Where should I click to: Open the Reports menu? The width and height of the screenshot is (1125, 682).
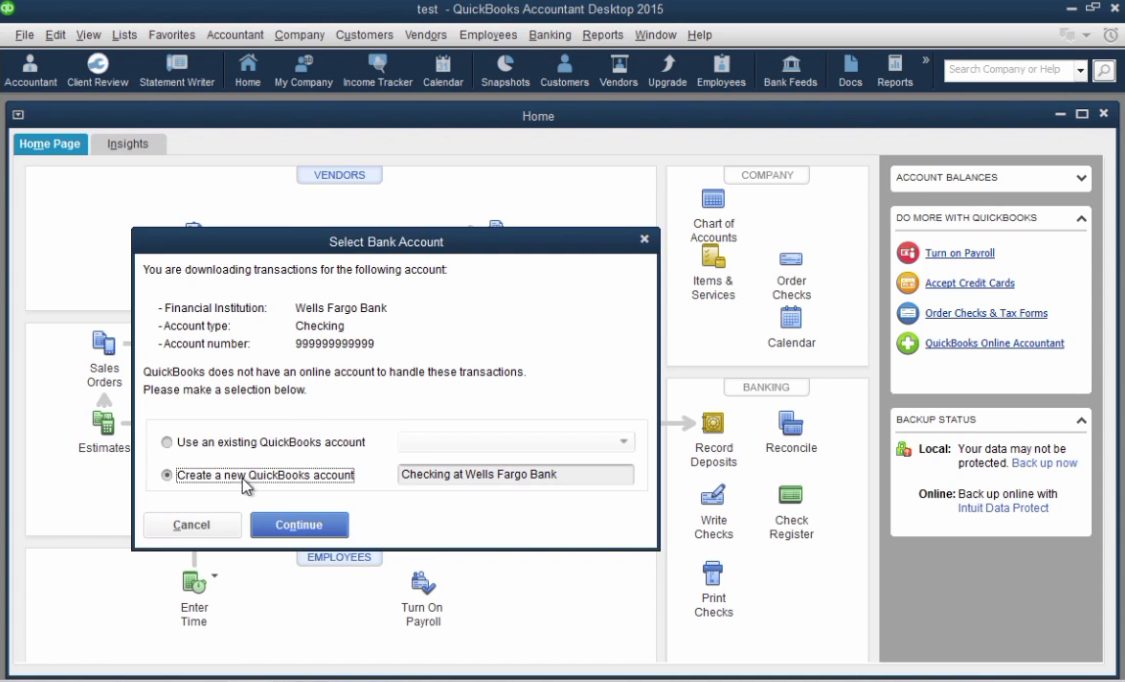coord(603,34)
